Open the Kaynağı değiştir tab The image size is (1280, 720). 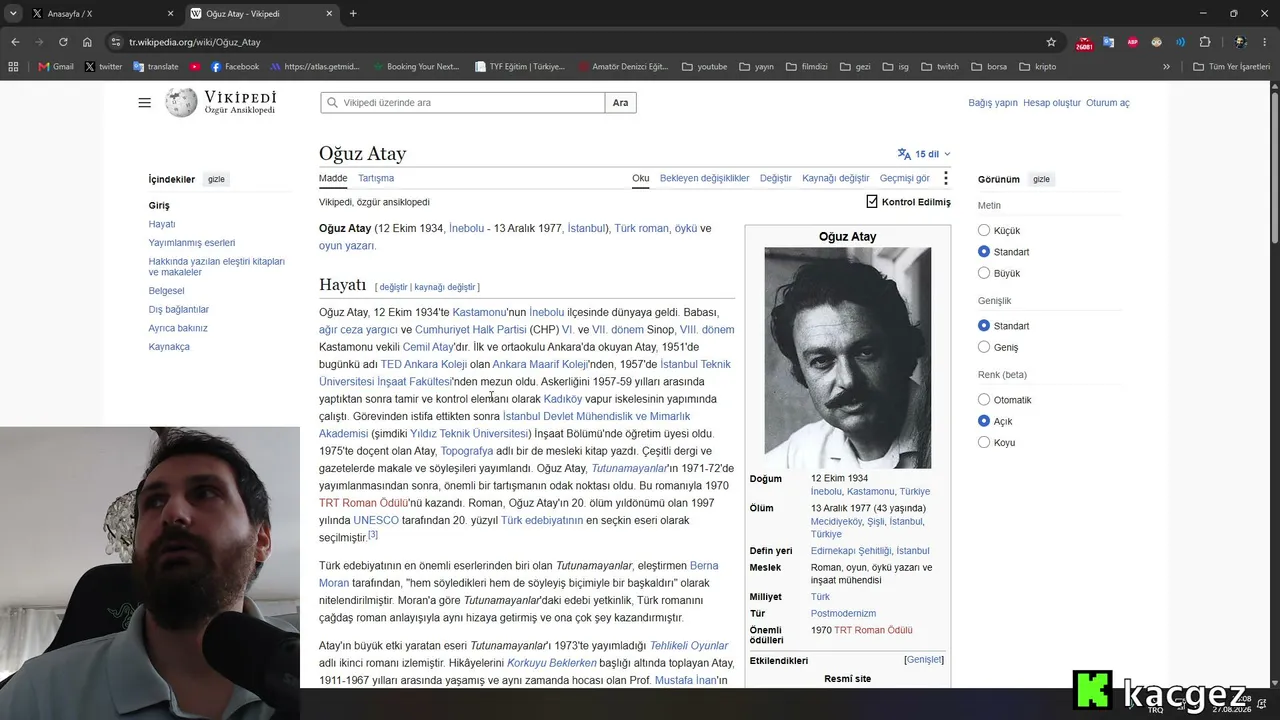[x=835, y=178]
